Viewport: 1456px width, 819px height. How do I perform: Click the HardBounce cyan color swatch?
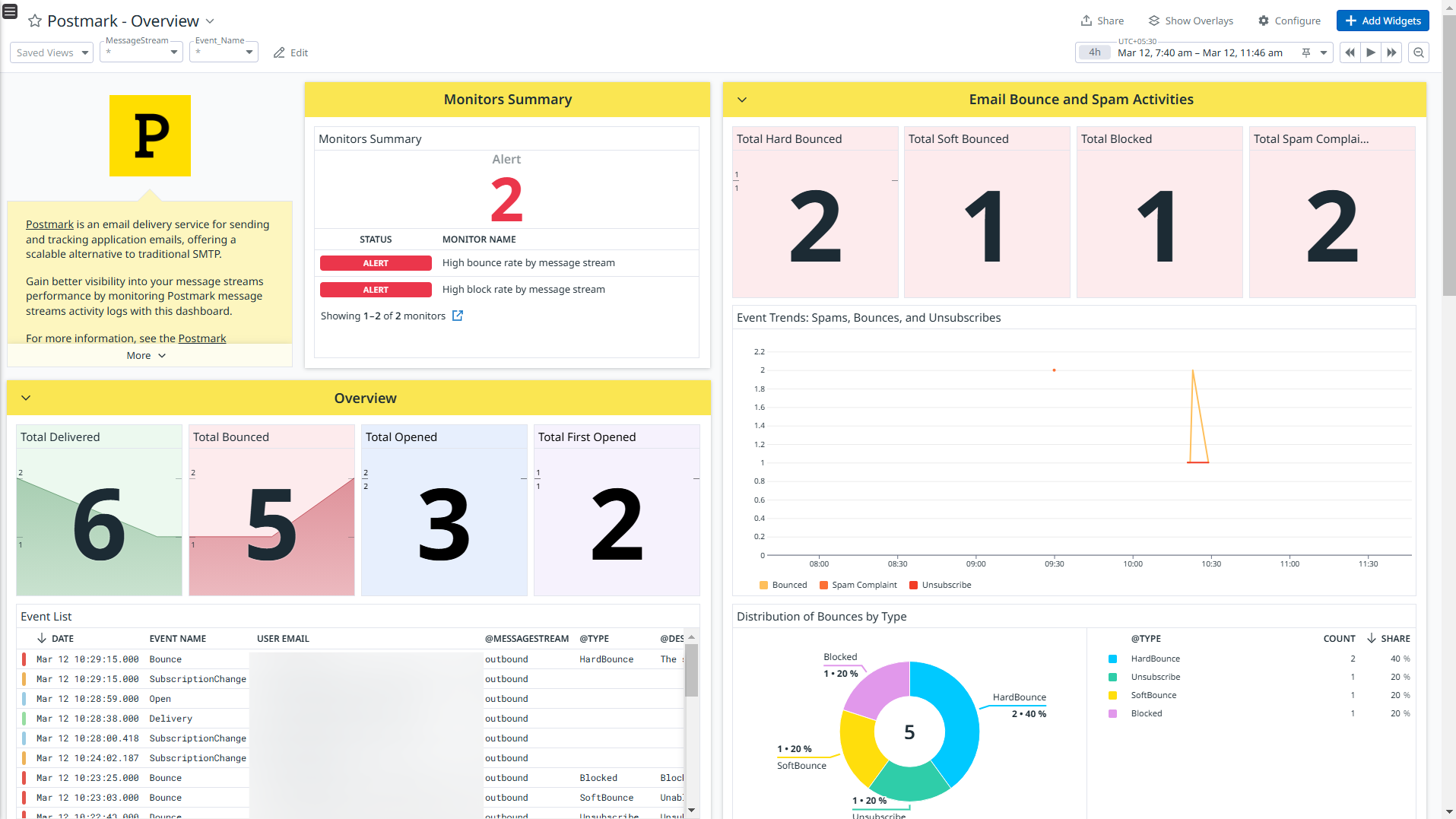(x=1112, y=659)
